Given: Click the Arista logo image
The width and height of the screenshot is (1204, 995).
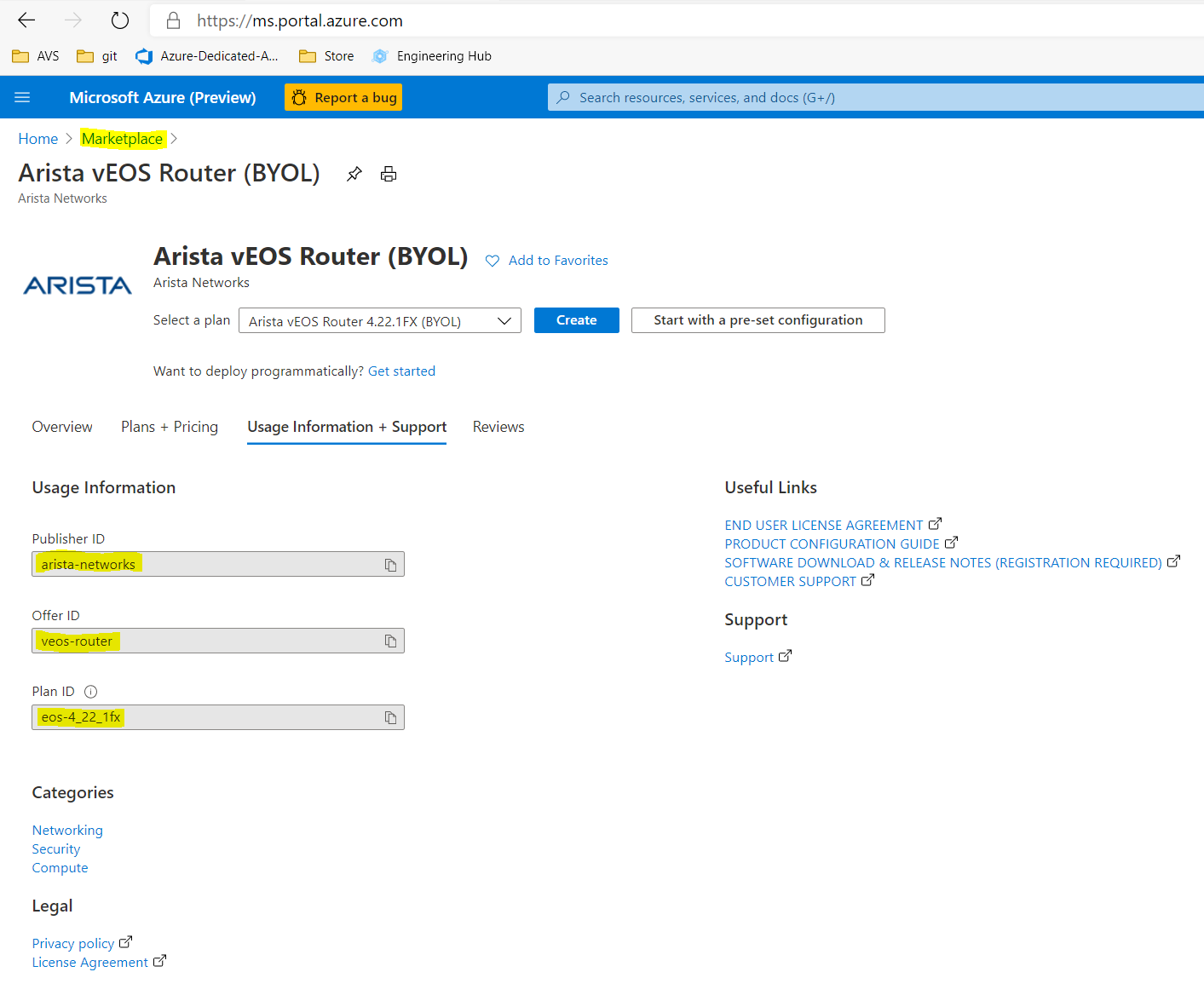Looking at the screenshot, I should tap(78, 285).
